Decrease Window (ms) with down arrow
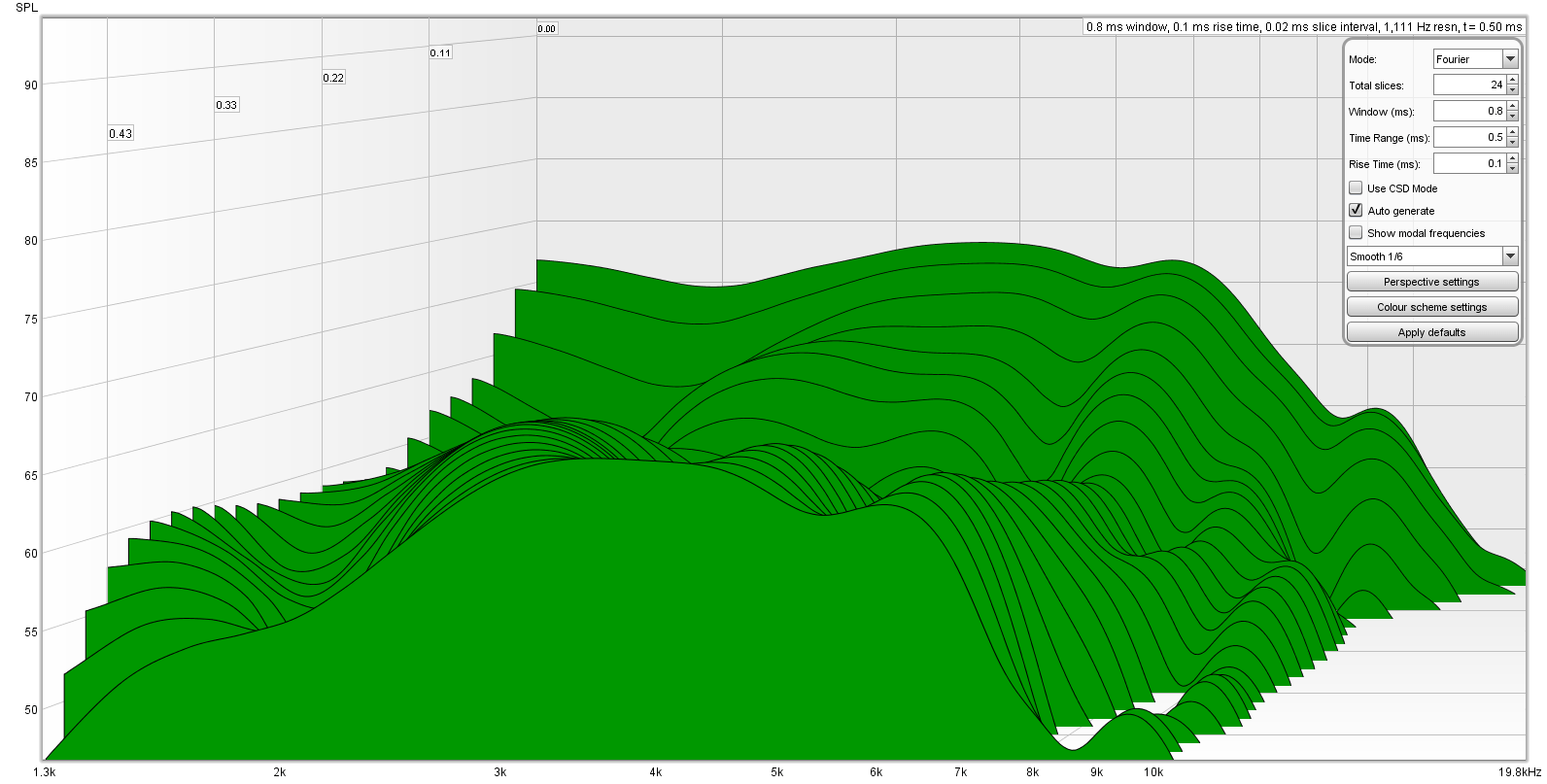 point(1512,117)
